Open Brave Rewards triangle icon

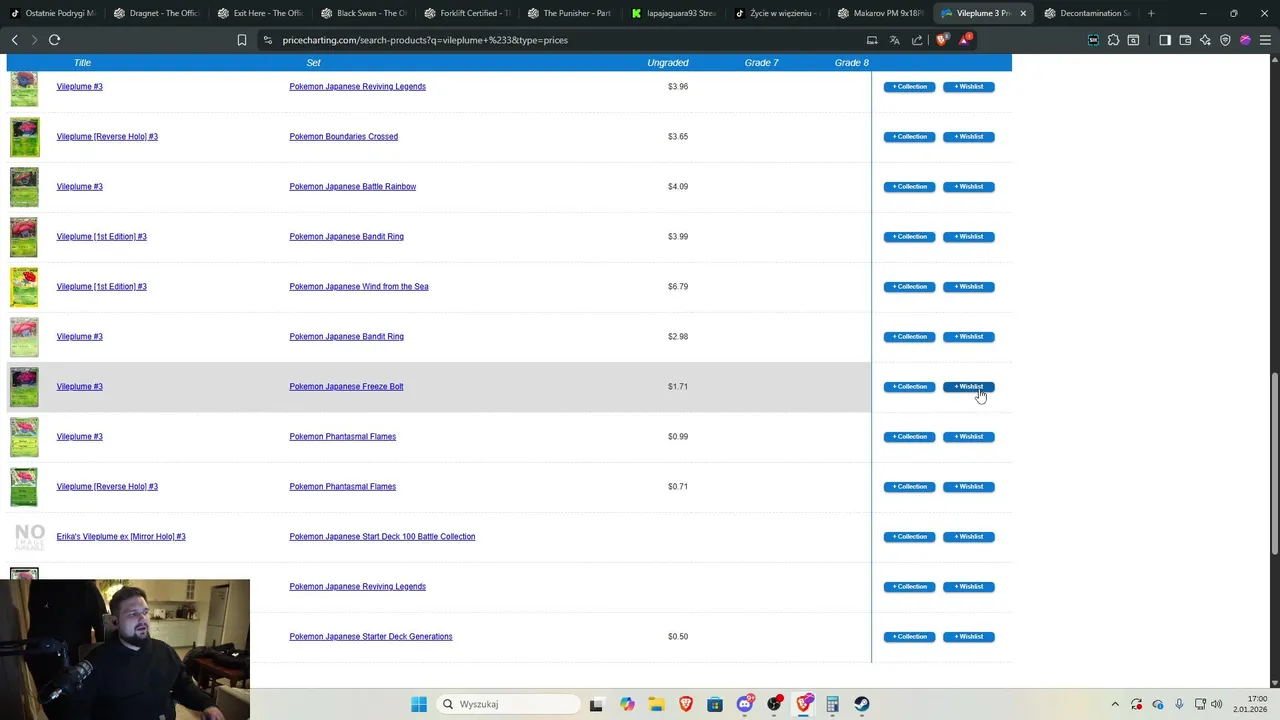(x=964, y=40)
